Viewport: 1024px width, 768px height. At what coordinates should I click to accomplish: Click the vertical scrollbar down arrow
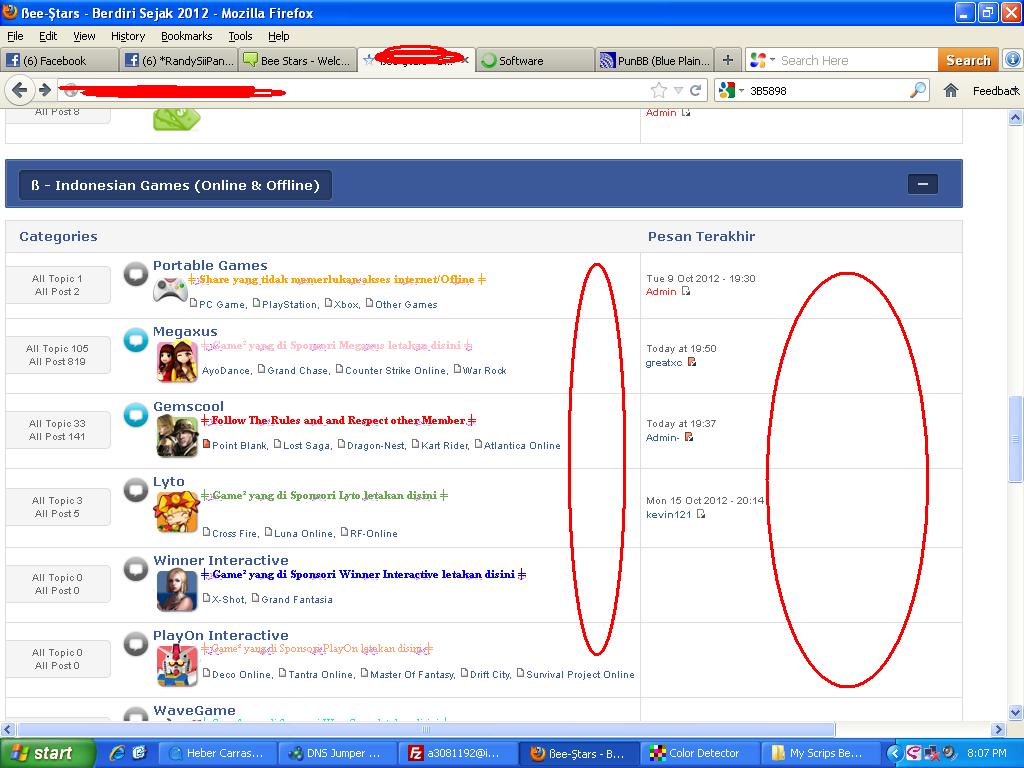coord(1016,712)
